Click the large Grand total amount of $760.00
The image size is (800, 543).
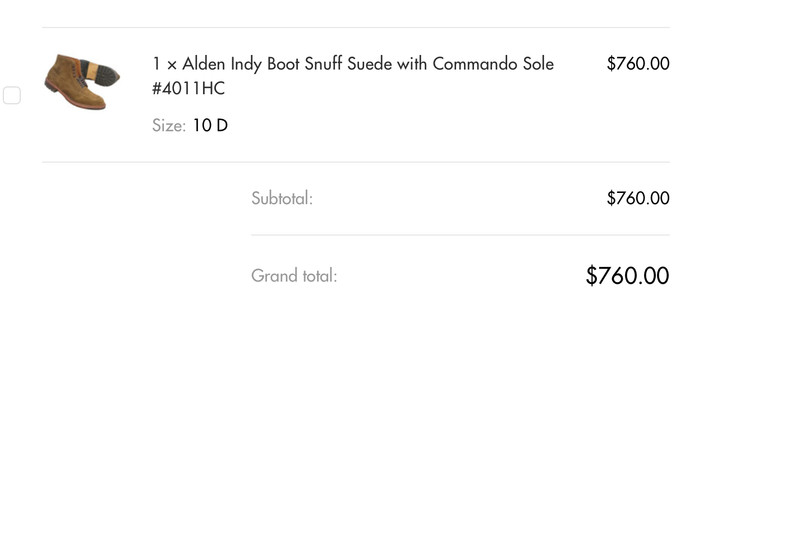coord(627,276)
